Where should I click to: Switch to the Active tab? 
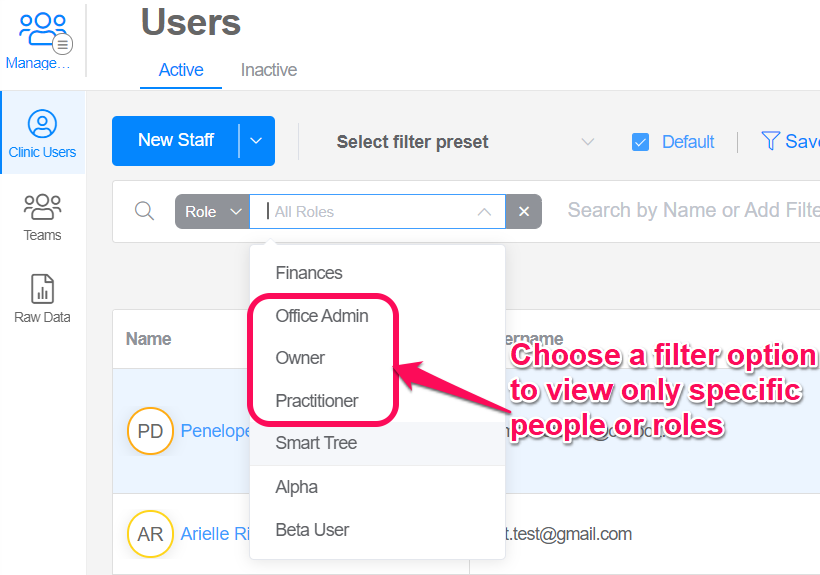click(x=181, y=70)
